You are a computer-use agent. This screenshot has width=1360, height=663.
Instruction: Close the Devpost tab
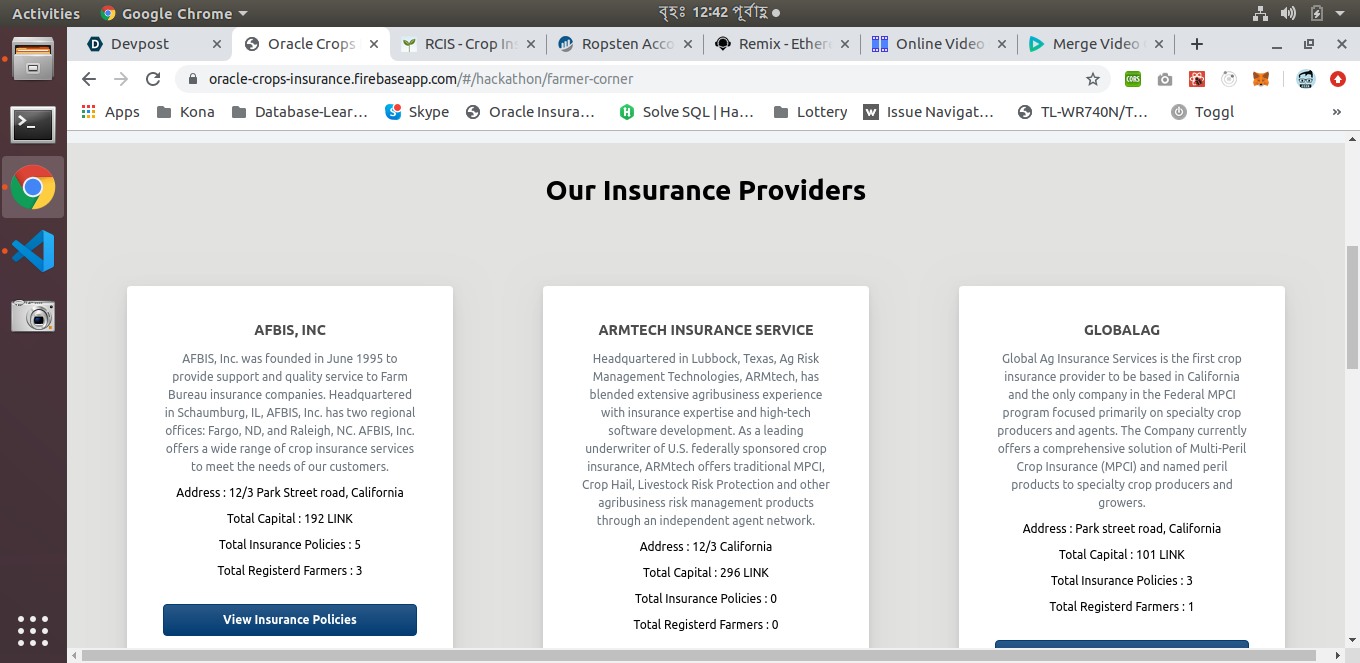[217, 44]
